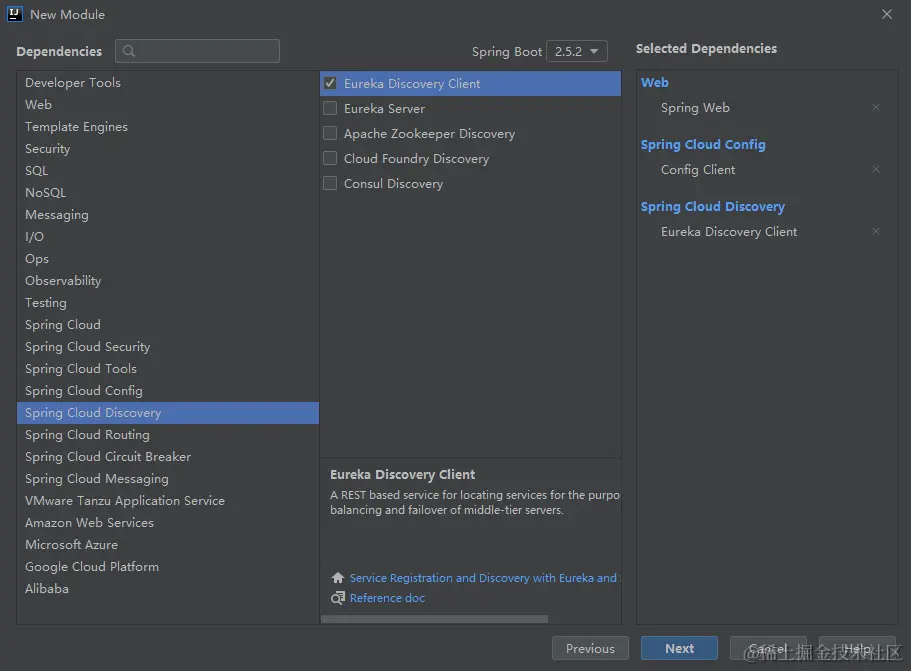This screenshot has width=911, height=671.
Task: Enable the Eureka Server checkbox
Action: point(330,108)
